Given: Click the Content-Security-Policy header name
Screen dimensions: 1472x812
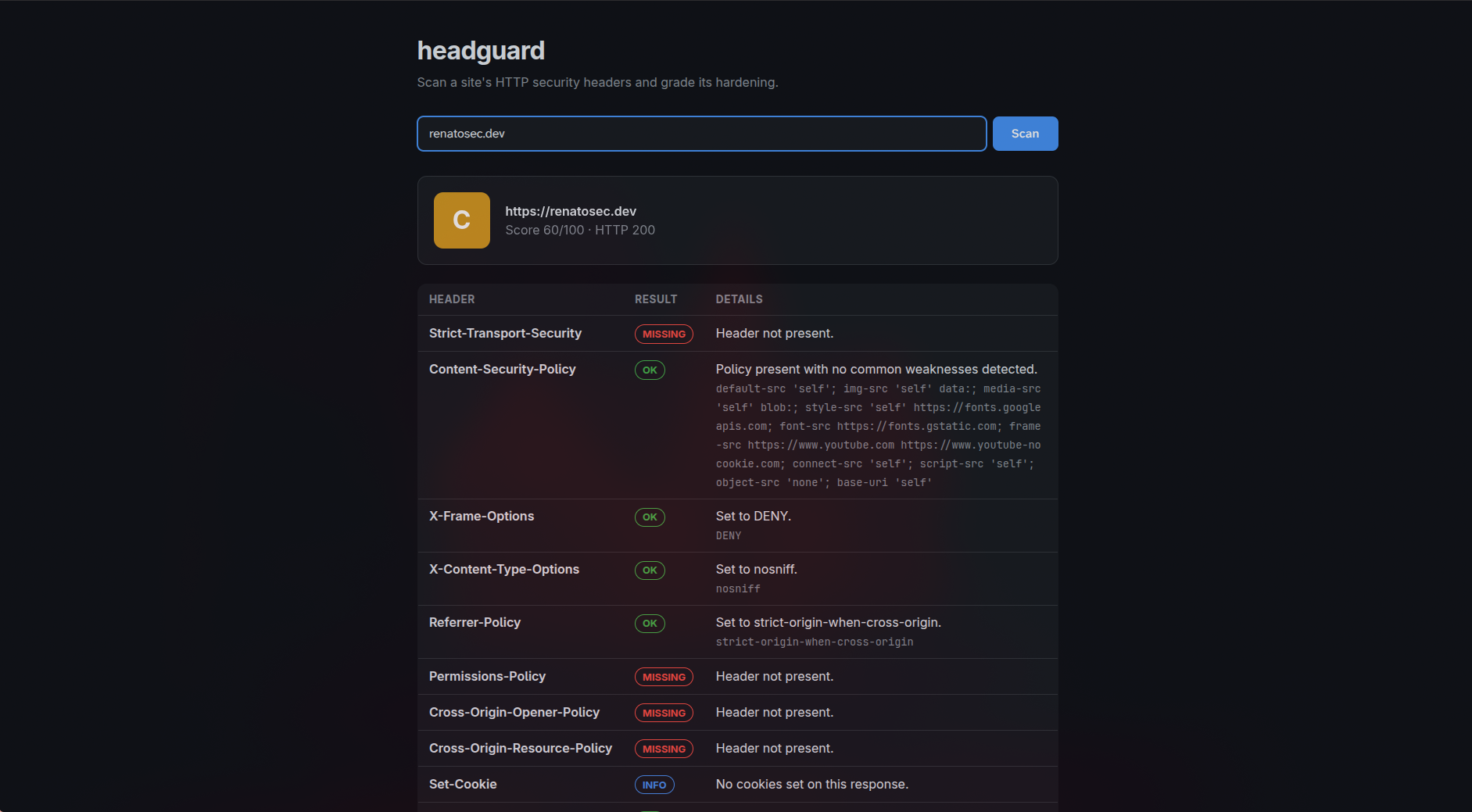Looking at the screenshot, I should (502, 369).
